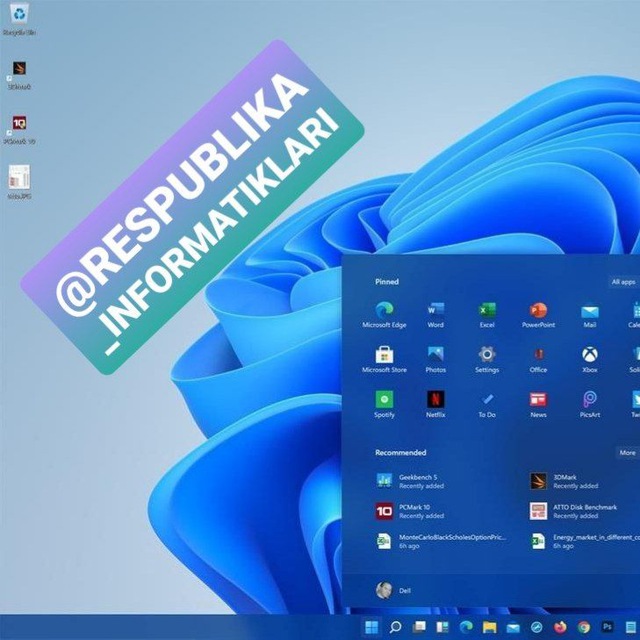Open recommended Geekbench 5 entry

pyautogui.click(x=410, y=481)
